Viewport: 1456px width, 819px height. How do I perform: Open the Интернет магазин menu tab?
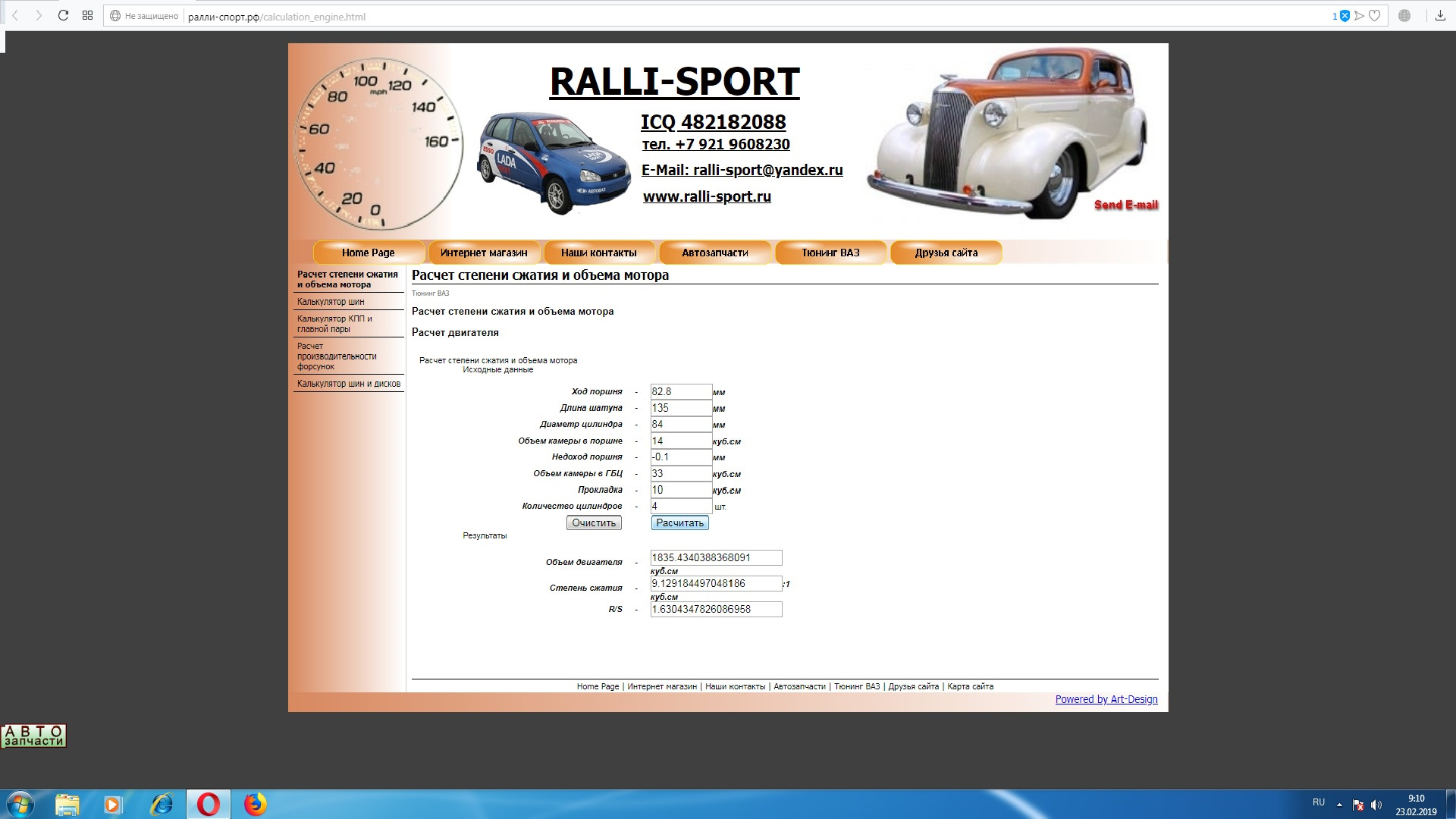pyautogui.click(x=484, y=253)
